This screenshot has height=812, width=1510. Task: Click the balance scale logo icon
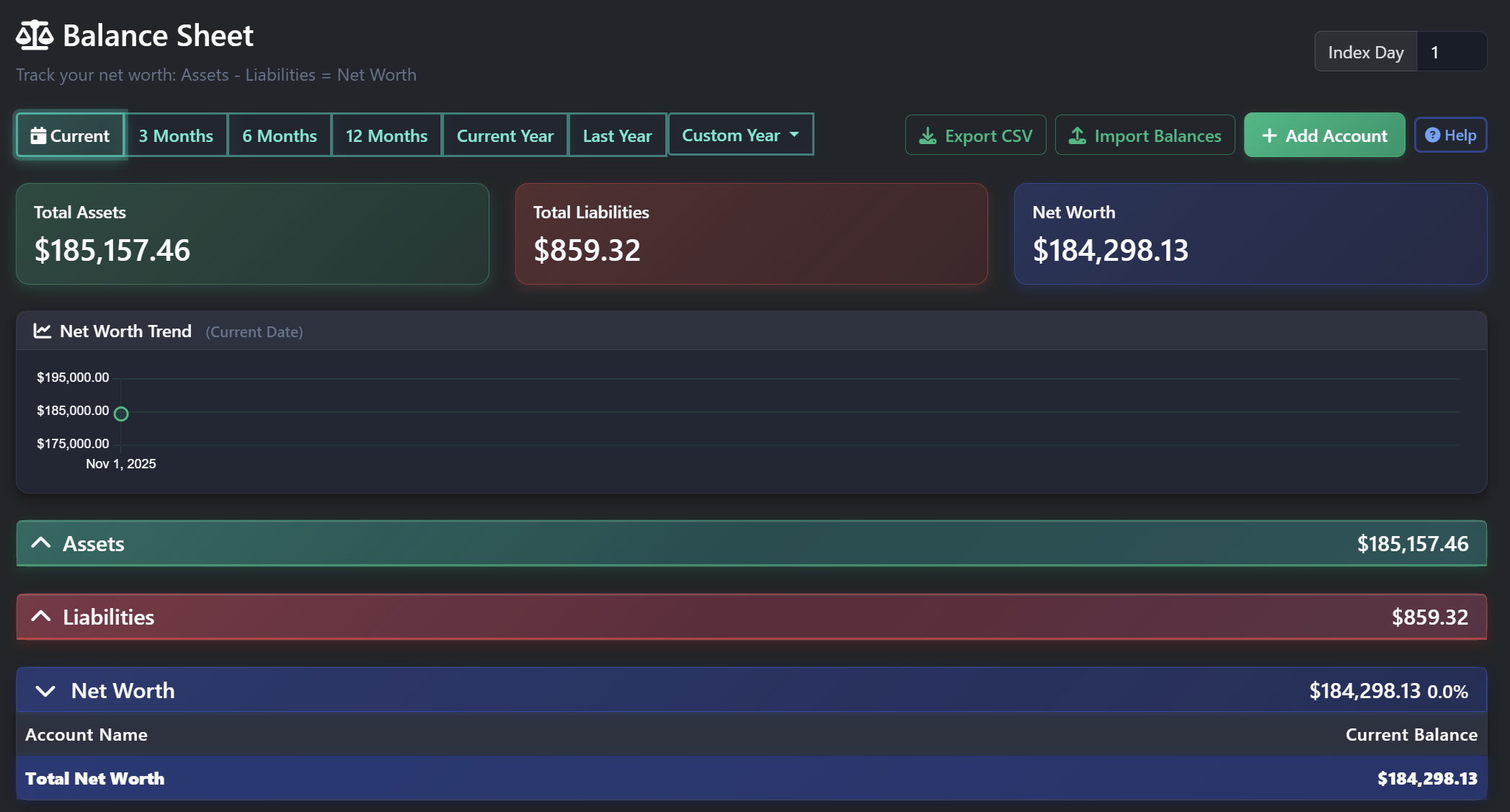[x=35, y=35]
